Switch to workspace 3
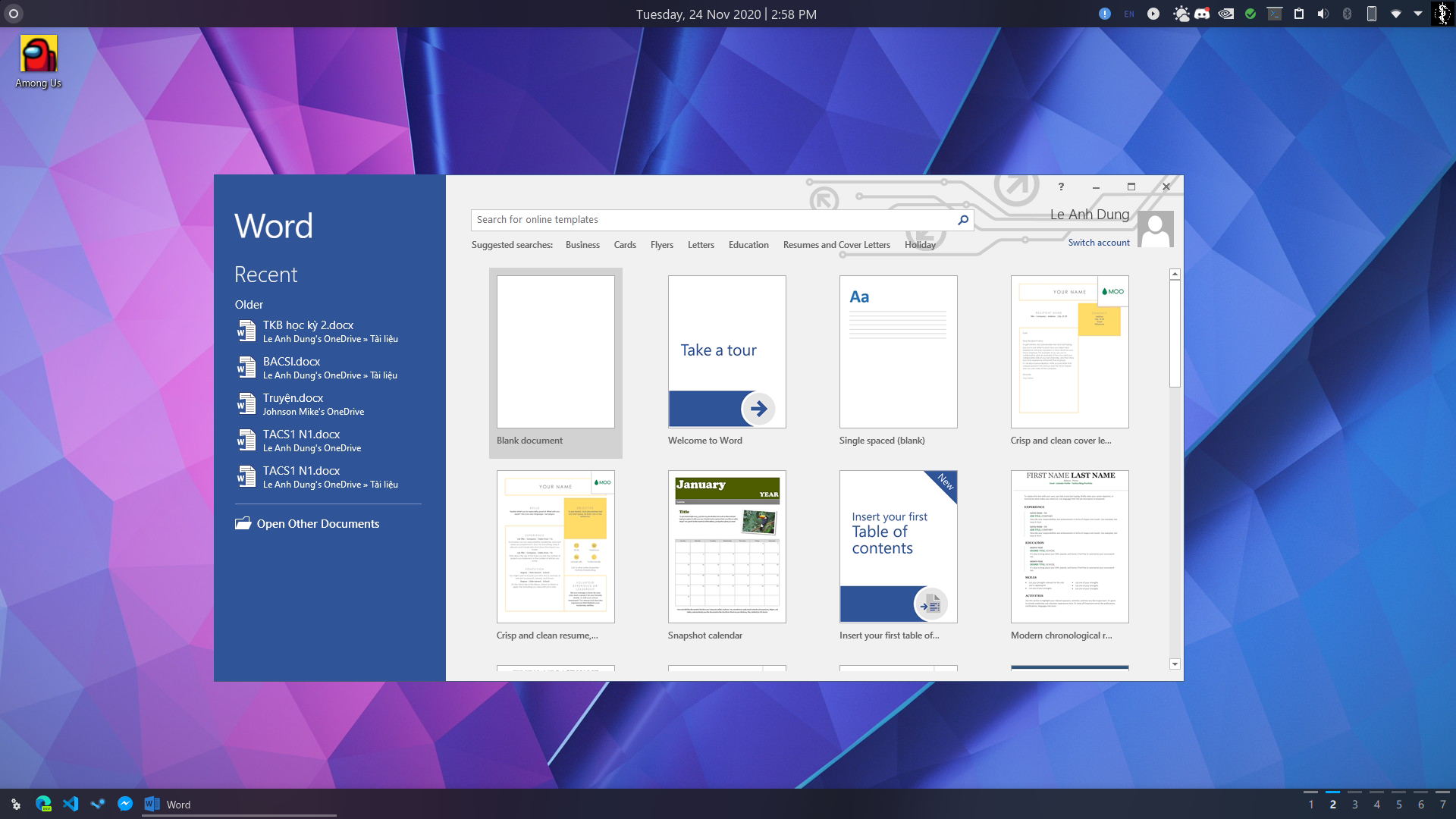Viewport: 1456px width, 819px height. [x=1355, y=805]
